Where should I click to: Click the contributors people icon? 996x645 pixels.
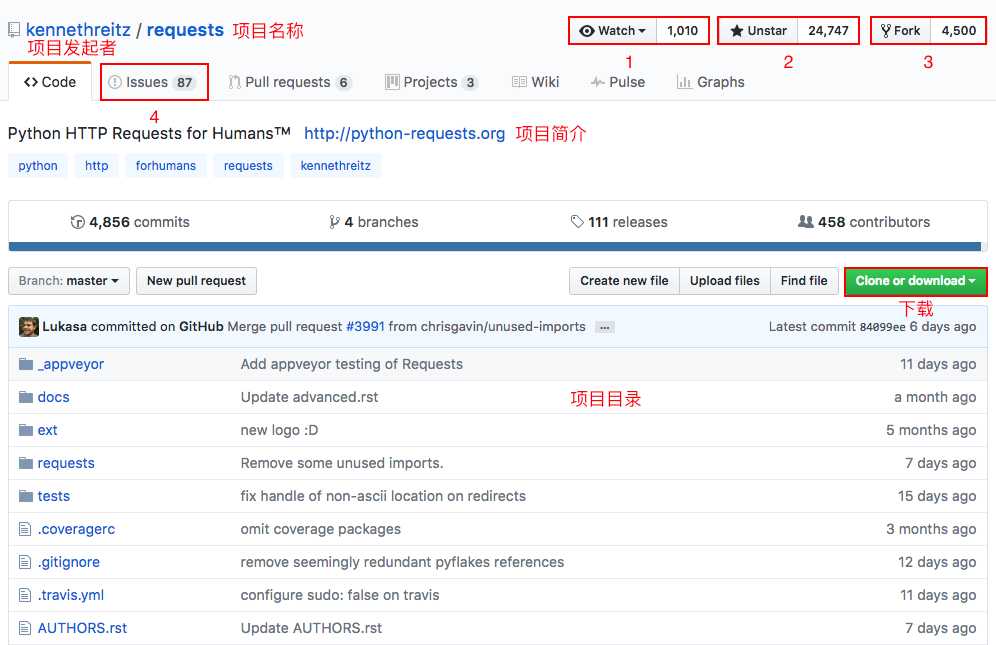click(x=805, y=221)
